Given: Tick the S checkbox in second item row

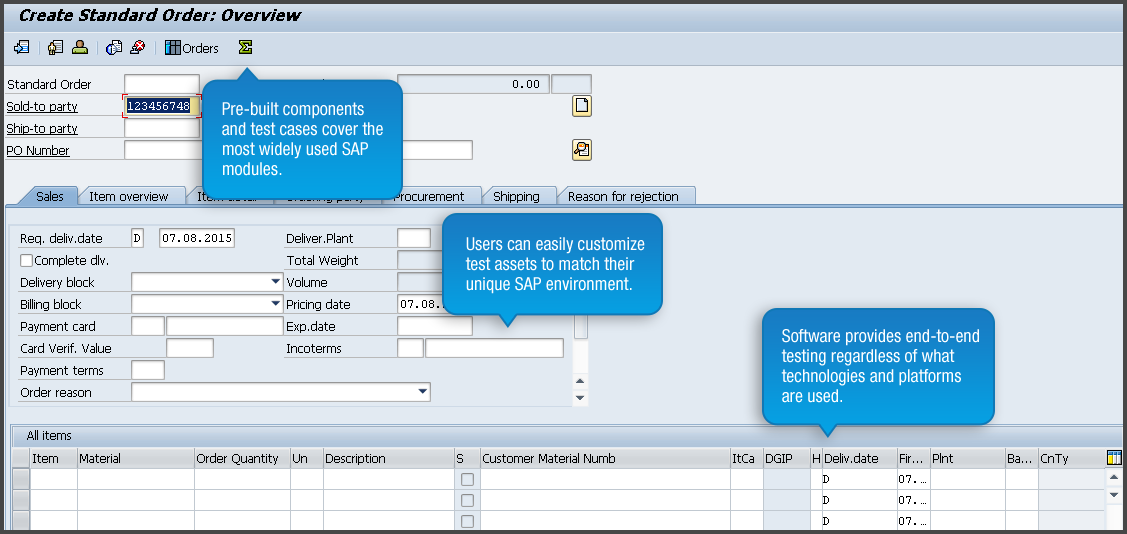Looking at the screenshot, I should pos(467,501).
